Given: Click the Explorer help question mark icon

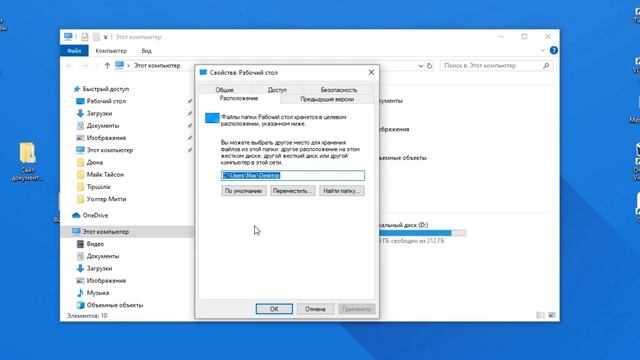Looking at the screenshot, I should tap(553, 50).
